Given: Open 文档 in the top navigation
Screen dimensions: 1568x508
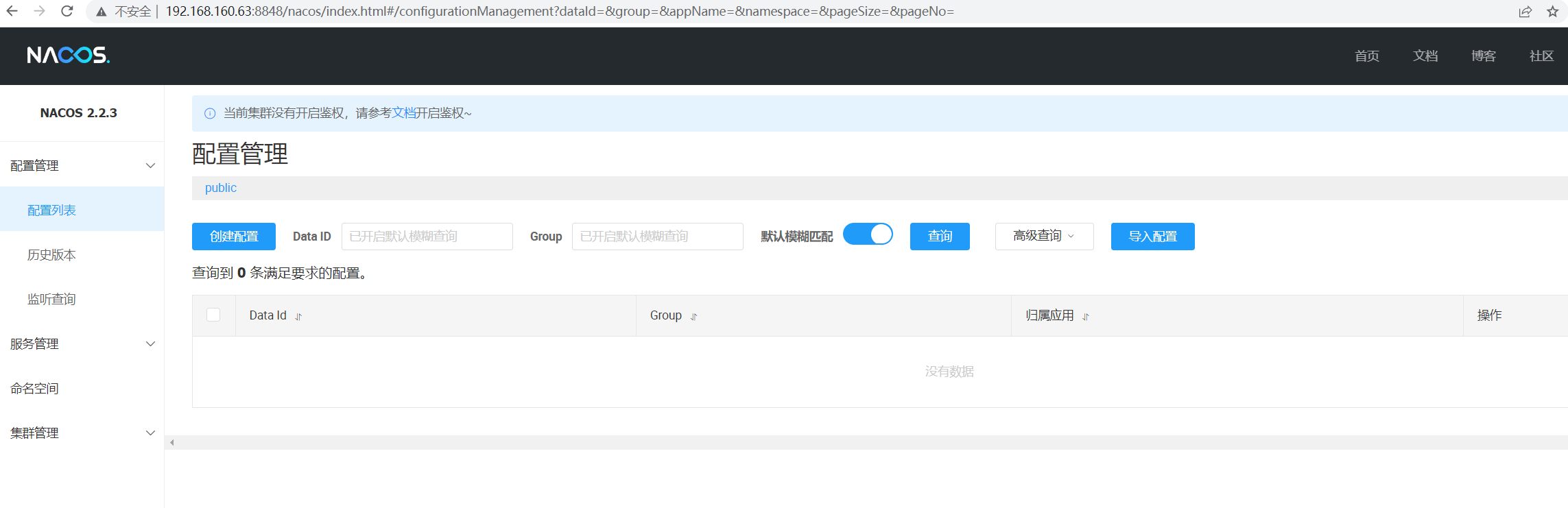Looking at the screenshot, I should tap(1425, 56).
